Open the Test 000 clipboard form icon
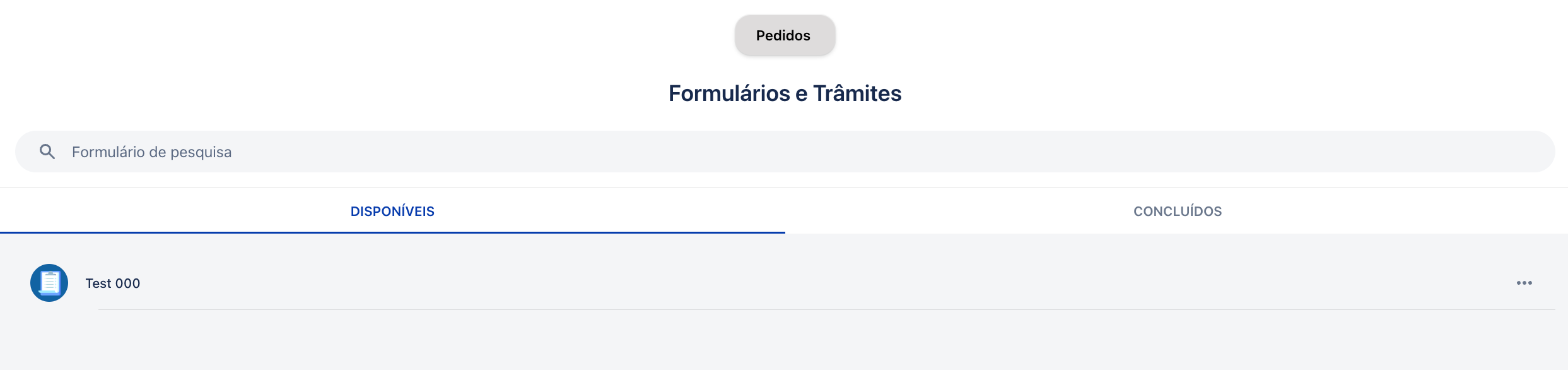This screenshot has width=1568, height=370. click(49, 283)
